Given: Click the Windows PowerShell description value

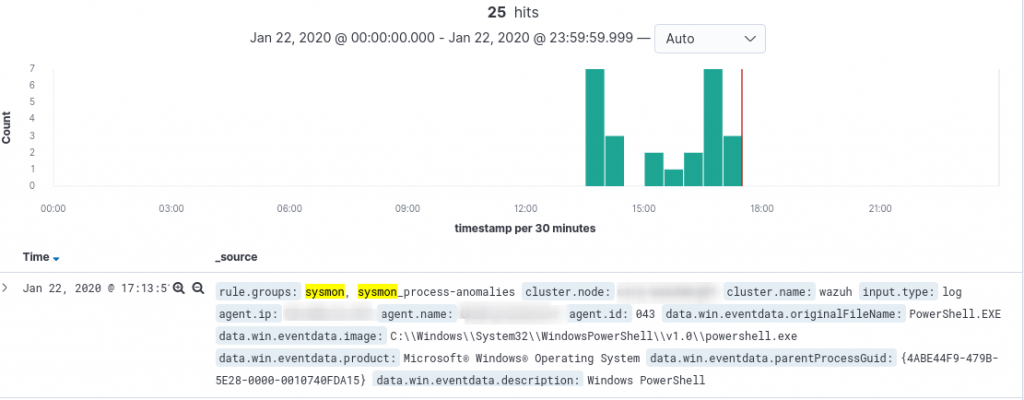Looking at the screenshot, I should pos(647,380).
